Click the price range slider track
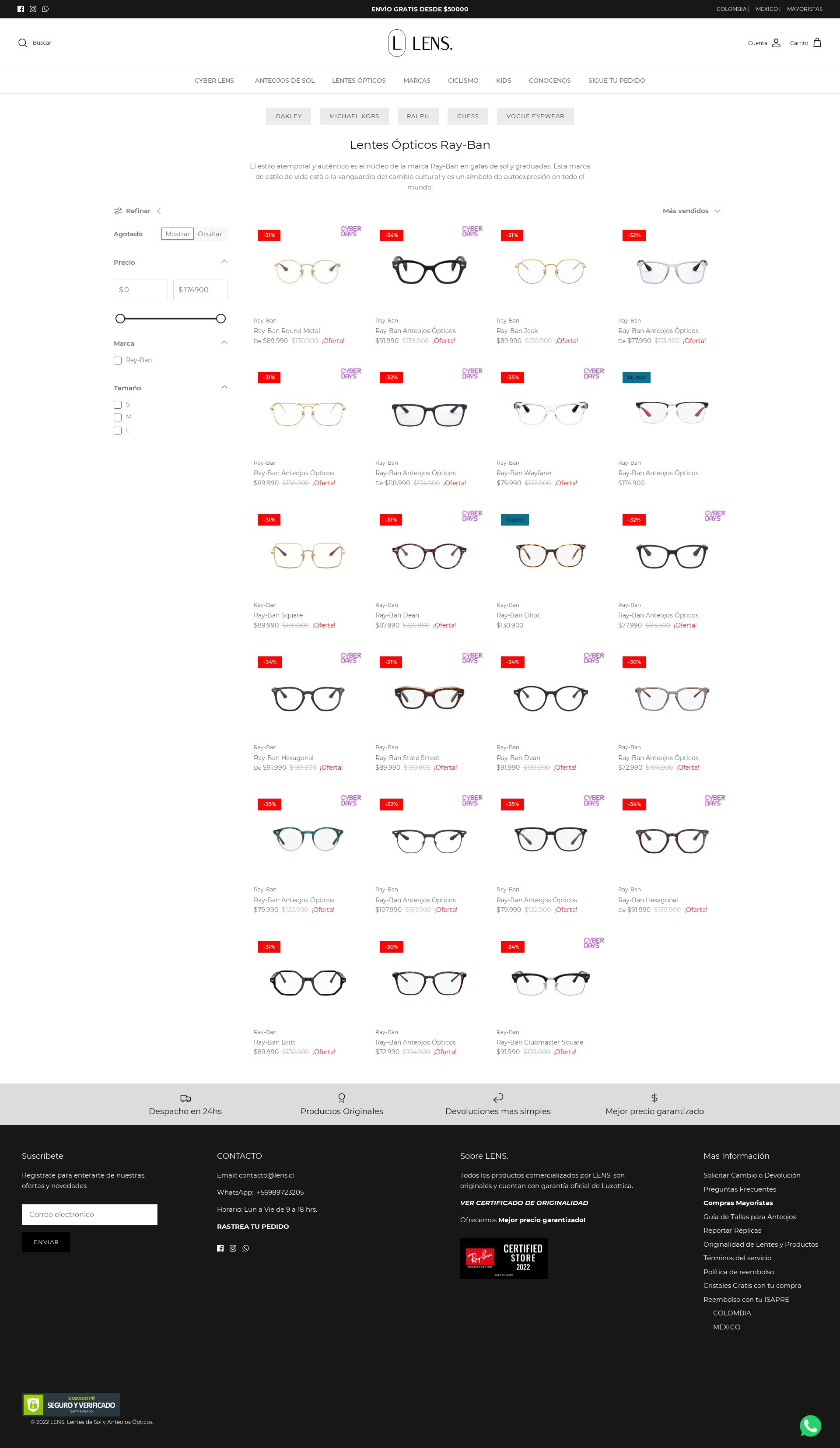 [171, 319]
